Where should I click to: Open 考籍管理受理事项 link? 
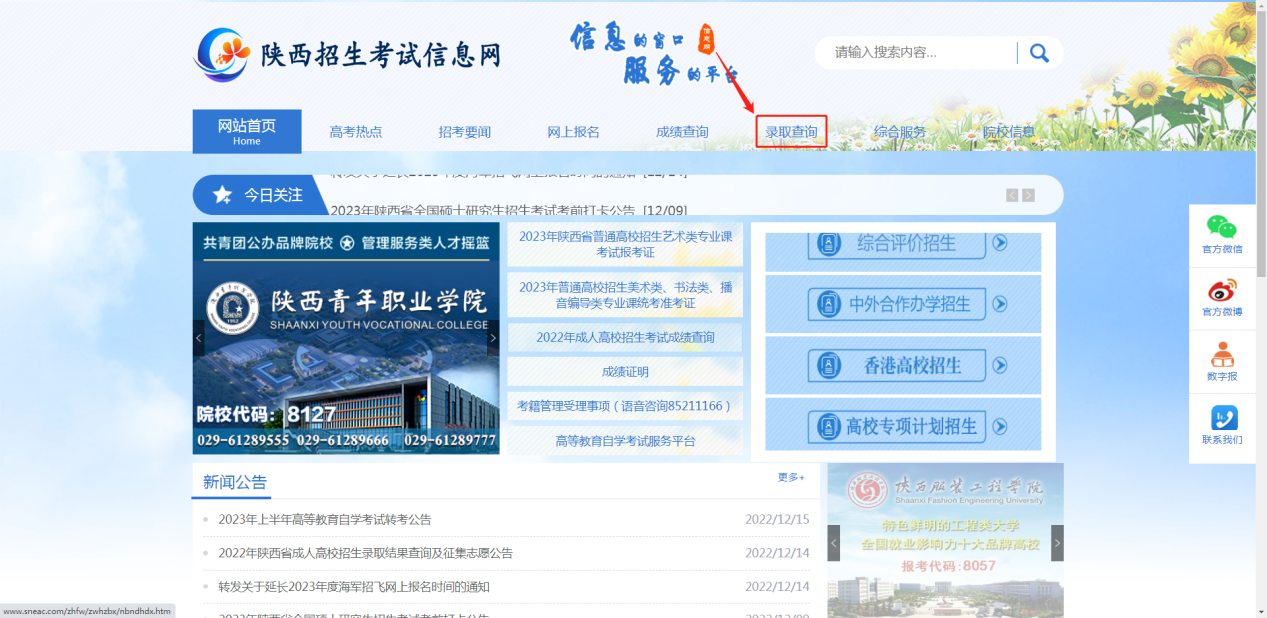click(625, 406)
